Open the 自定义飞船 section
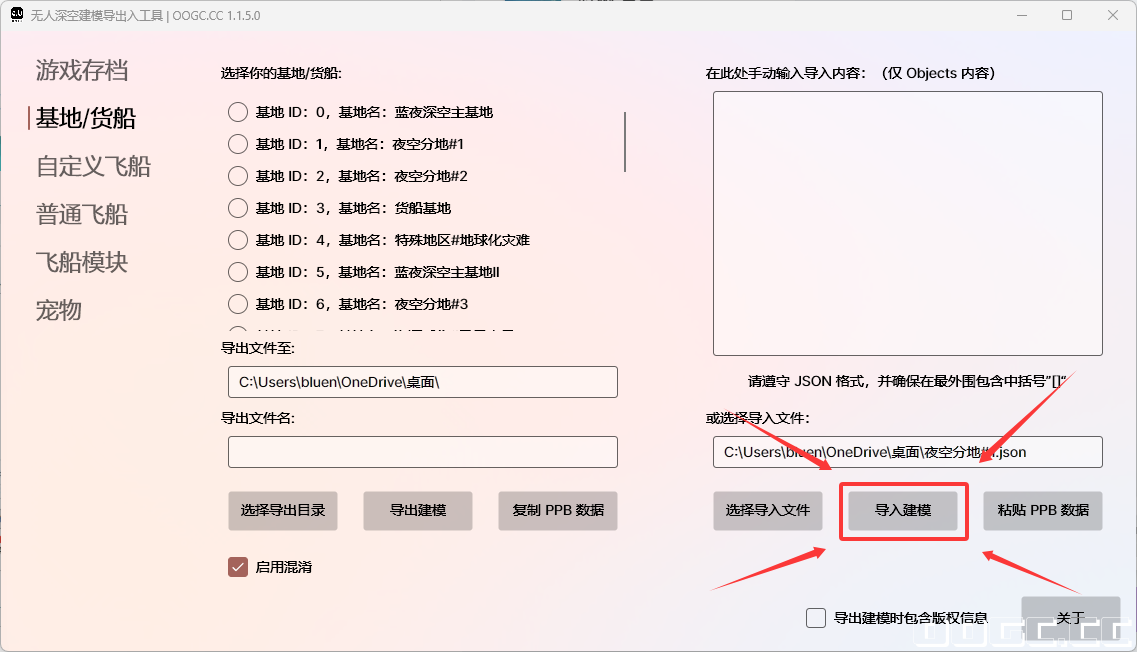This screenshot has height=652, width=1137. [92, 166]
